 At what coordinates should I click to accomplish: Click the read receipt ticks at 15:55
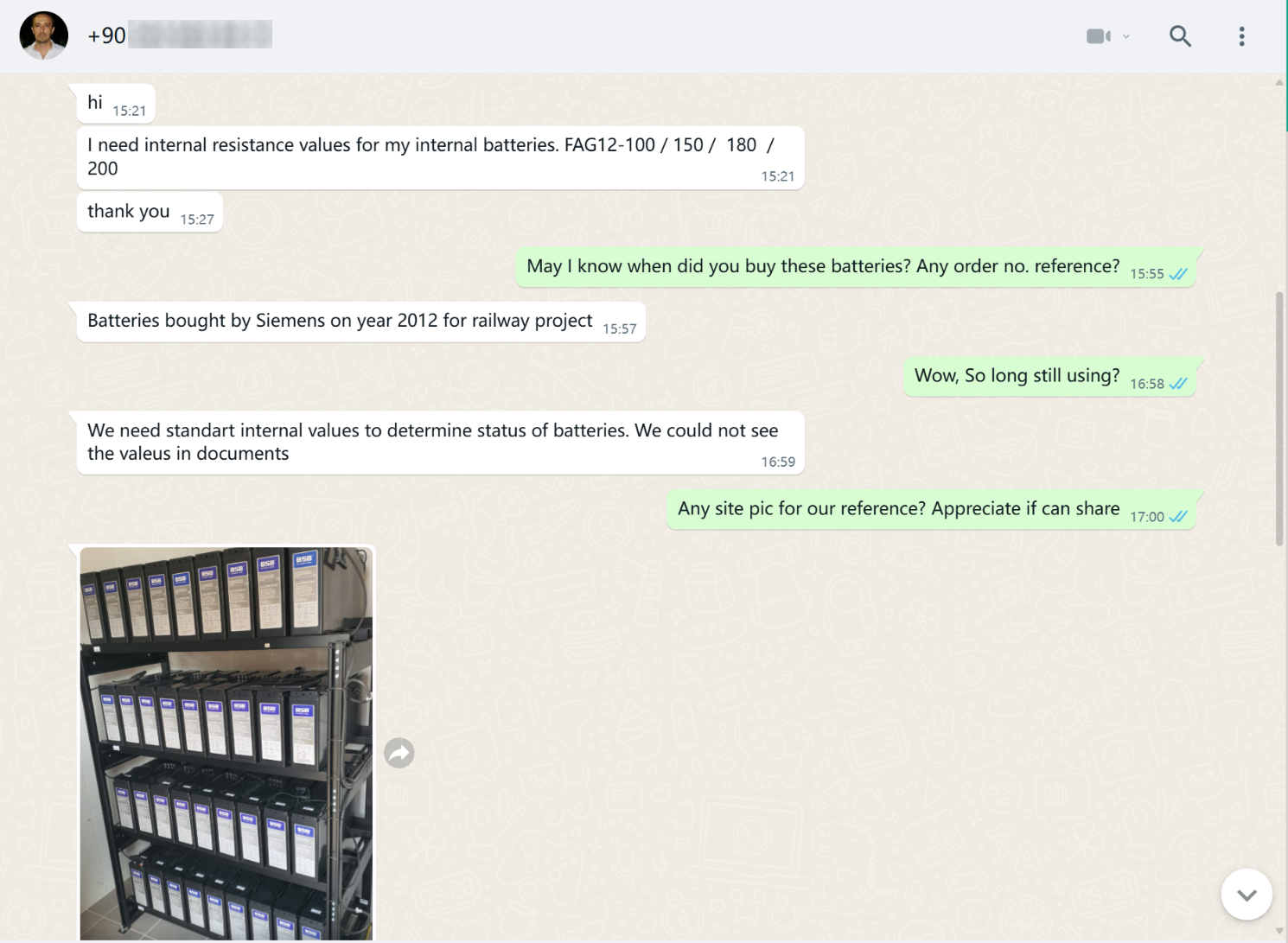(1178, 274)
